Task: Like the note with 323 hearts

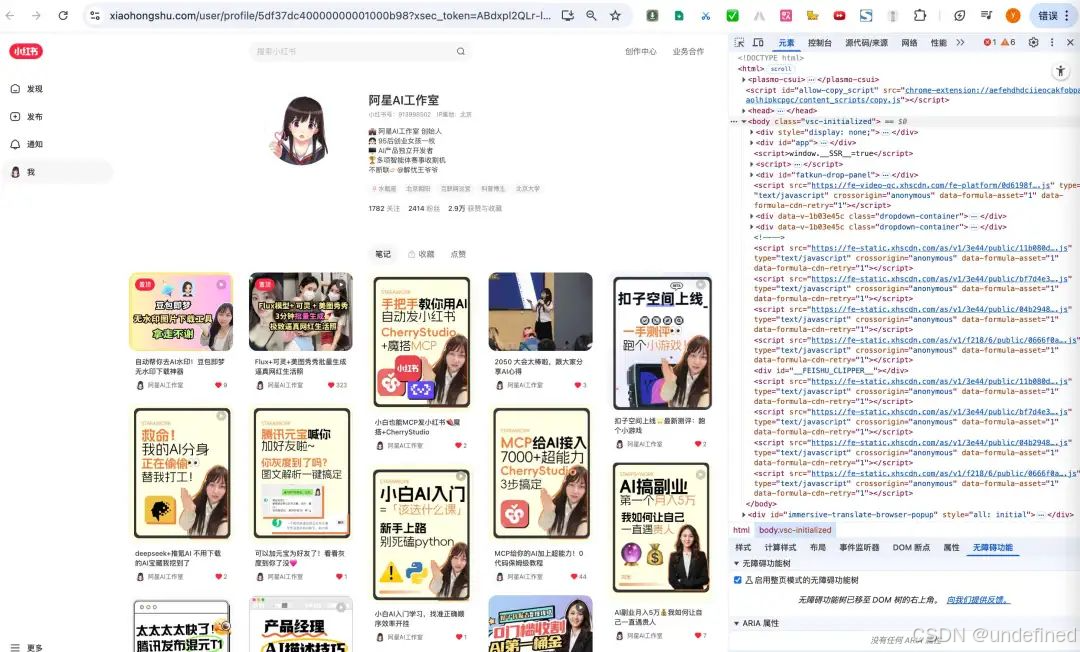Action: 331,385
